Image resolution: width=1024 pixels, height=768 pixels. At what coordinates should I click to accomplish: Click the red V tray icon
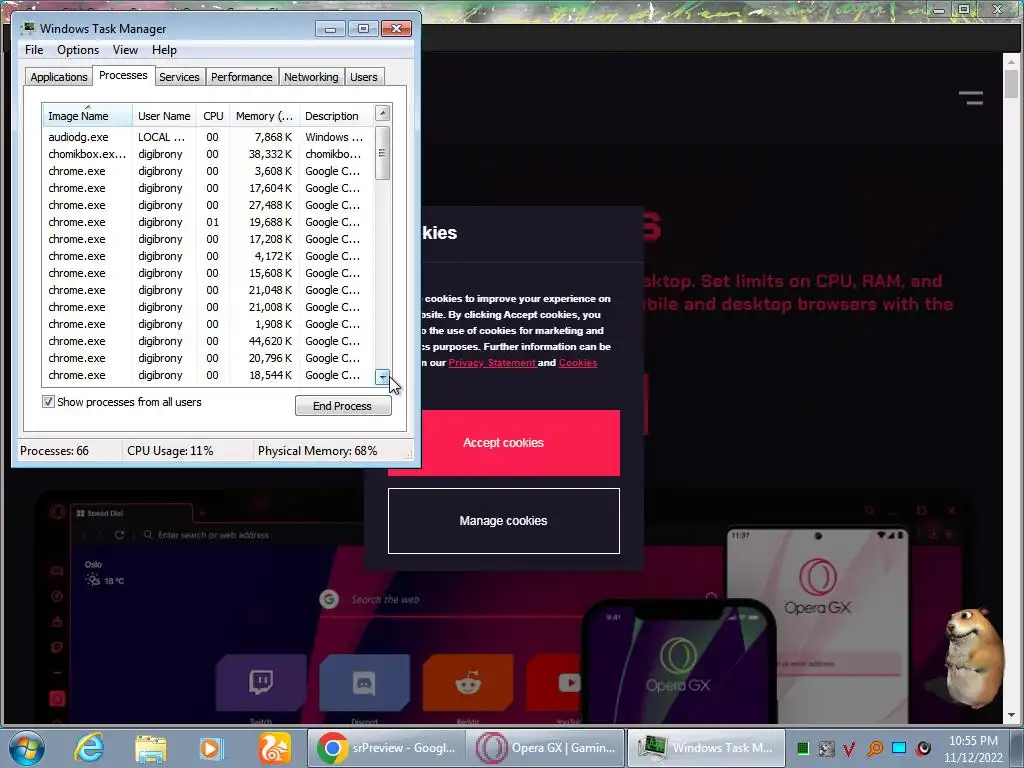(x=850, y=748)
